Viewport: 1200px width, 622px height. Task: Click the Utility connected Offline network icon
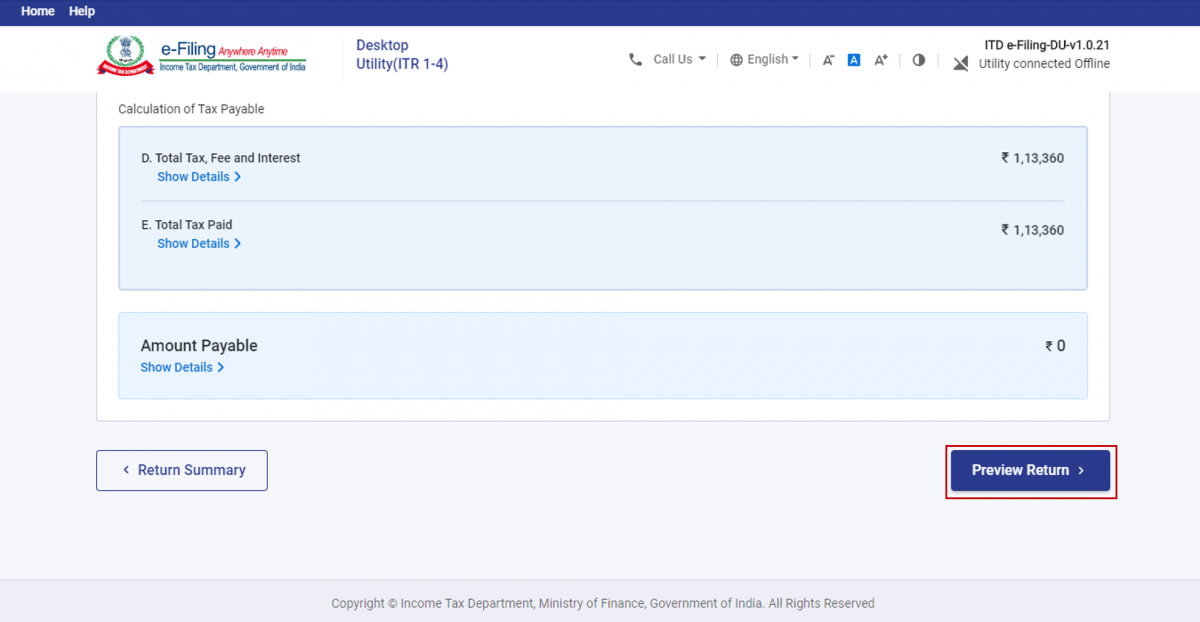coord(960,62)
